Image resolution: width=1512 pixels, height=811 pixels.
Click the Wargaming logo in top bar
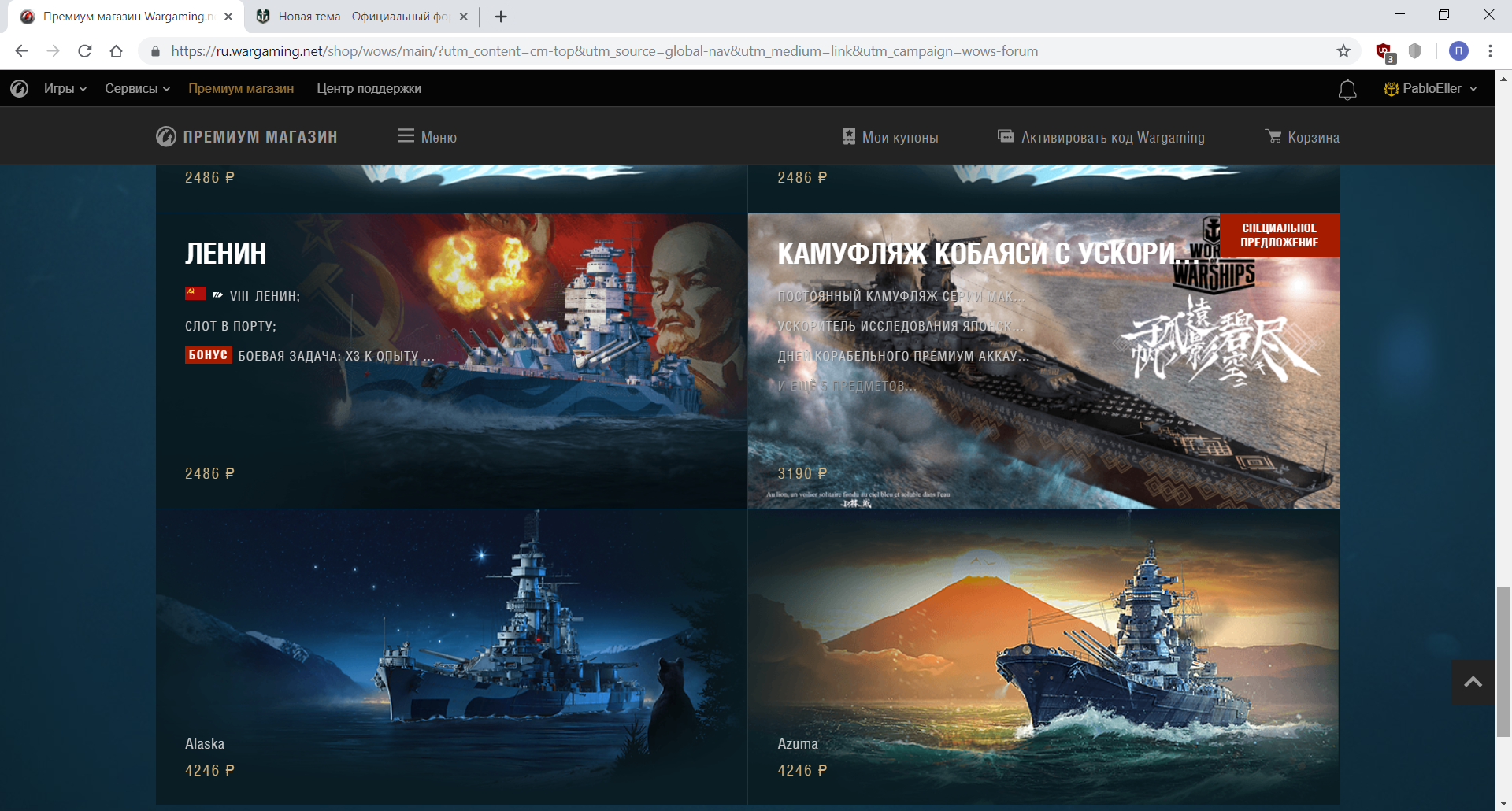[20, 89]
